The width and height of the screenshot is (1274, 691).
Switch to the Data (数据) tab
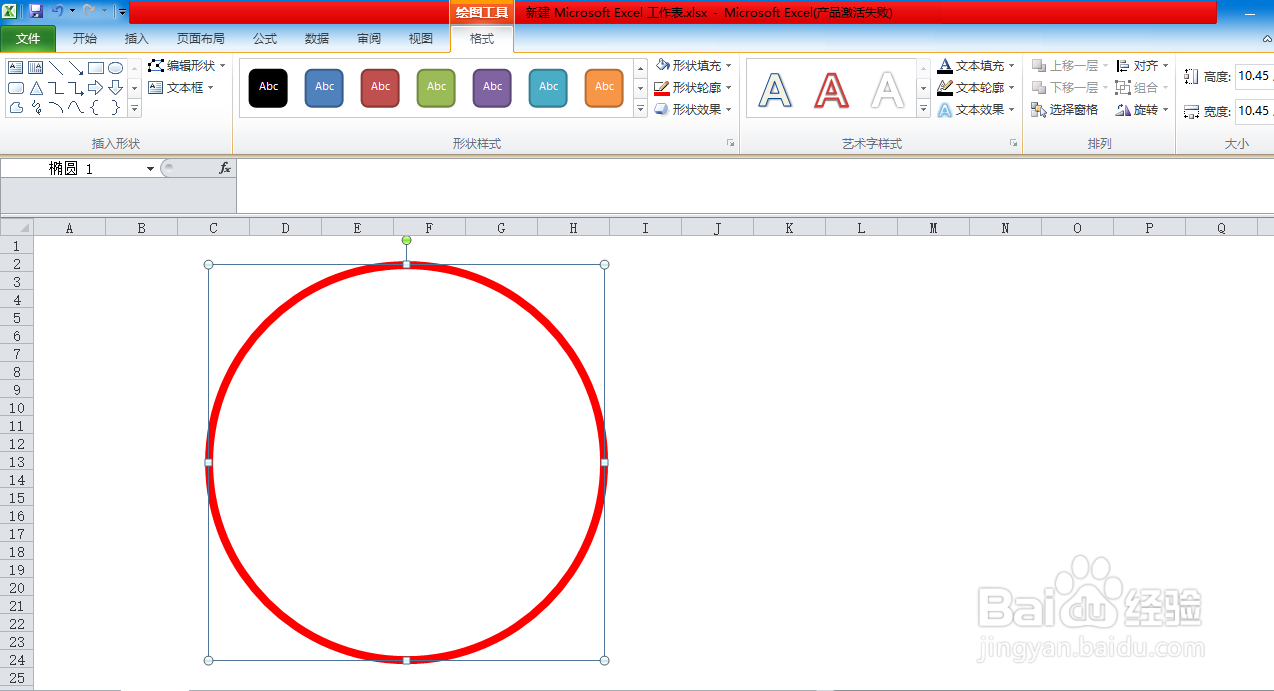[317, 39]
